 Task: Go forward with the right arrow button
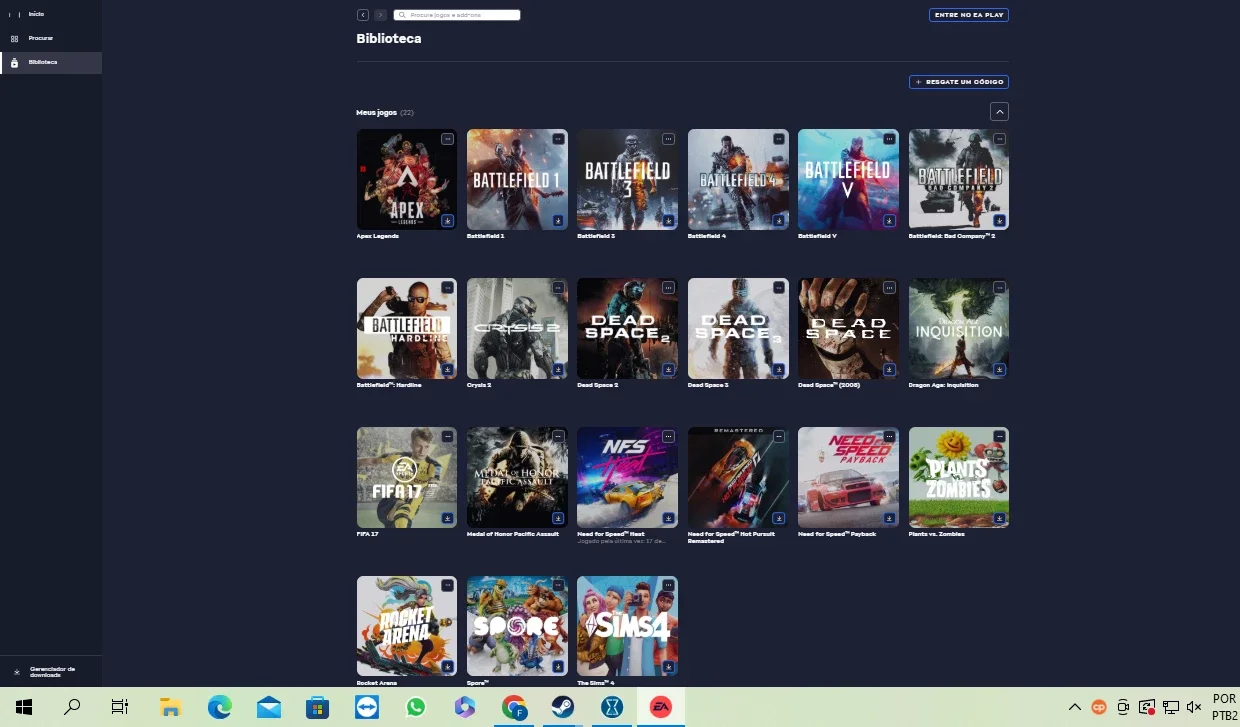coord(381,15)
